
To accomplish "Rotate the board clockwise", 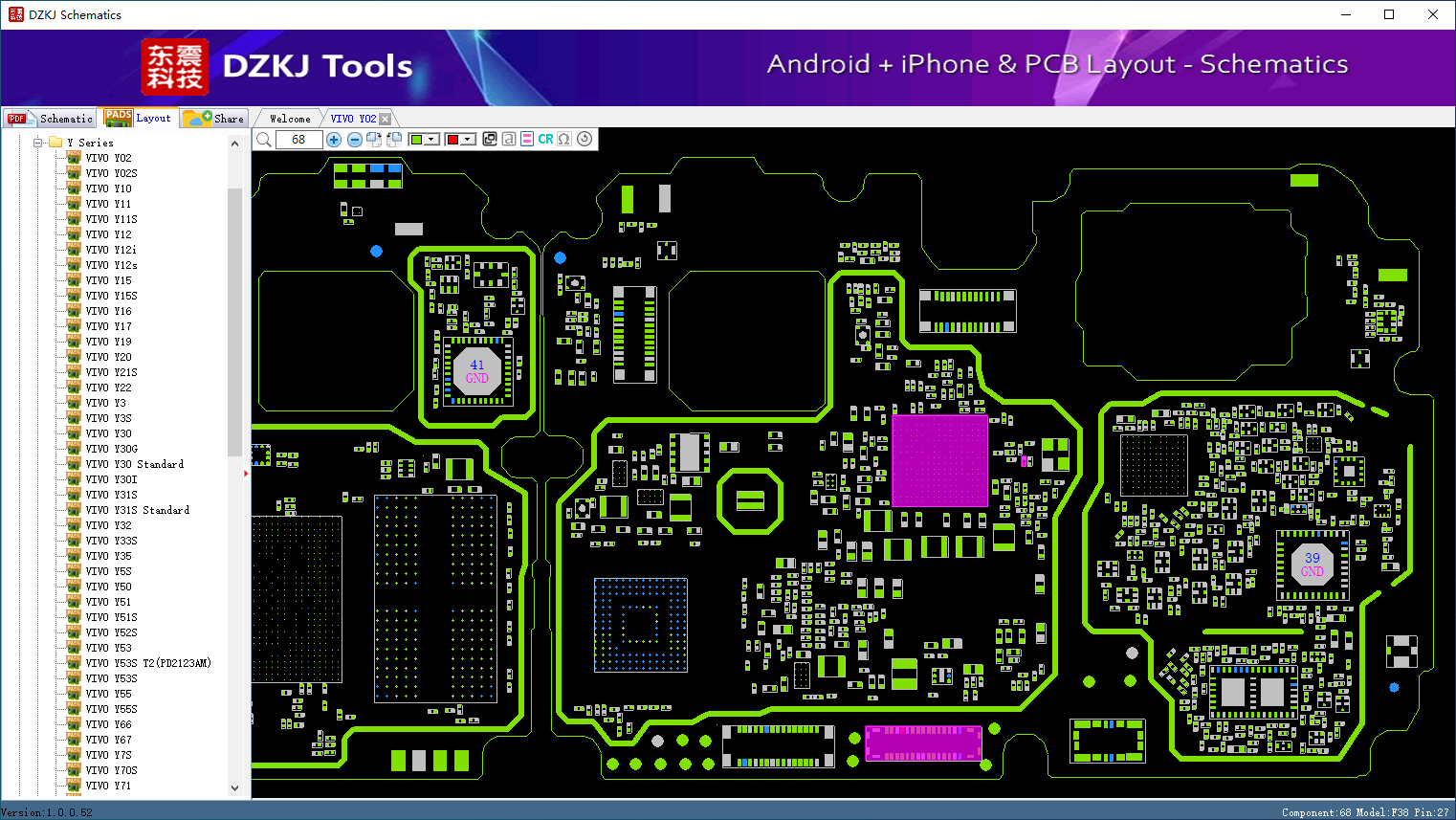I will pyautogui.click(x=374, y=140).
